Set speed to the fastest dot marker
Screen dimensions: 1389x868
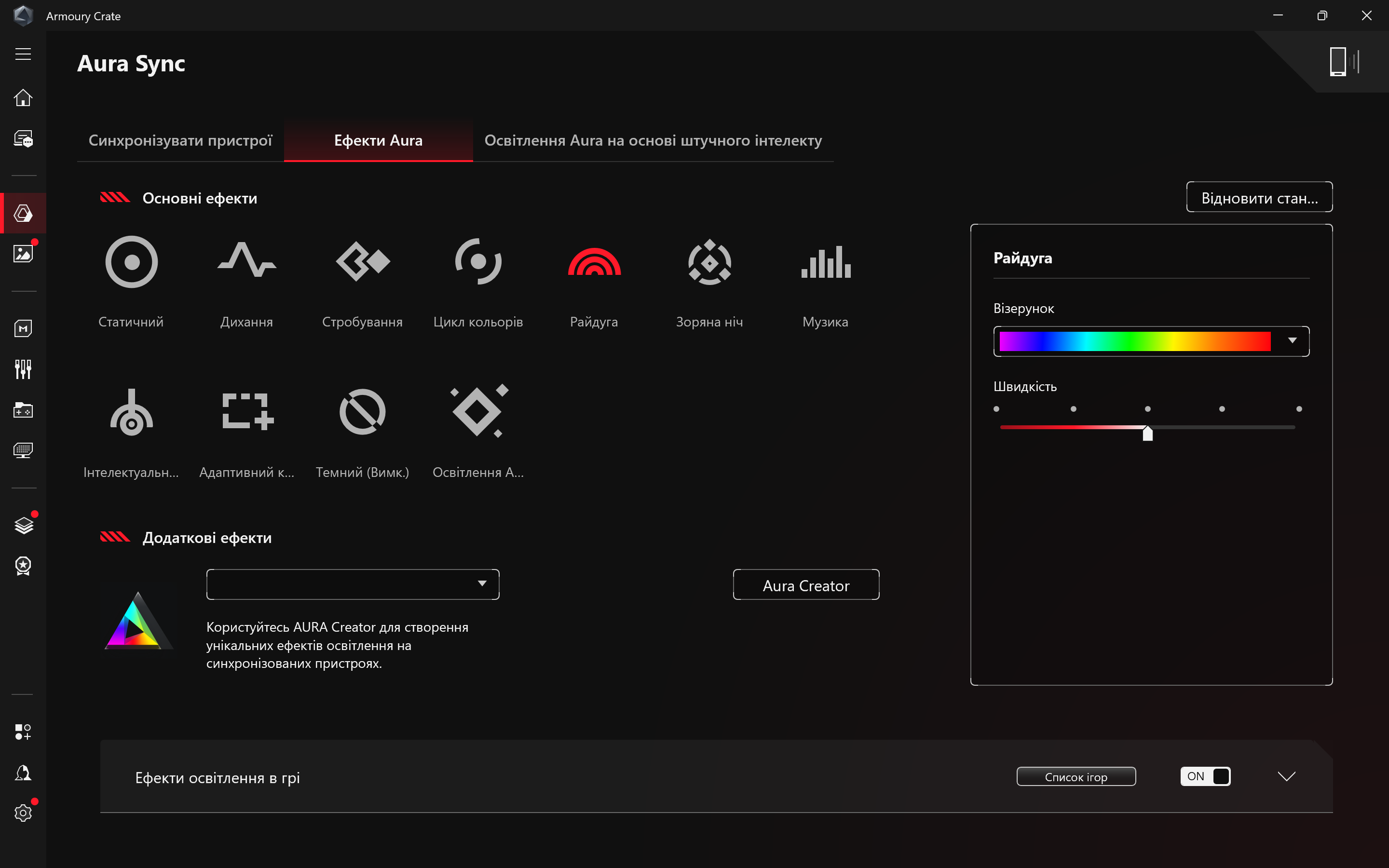pos(1299,409)
